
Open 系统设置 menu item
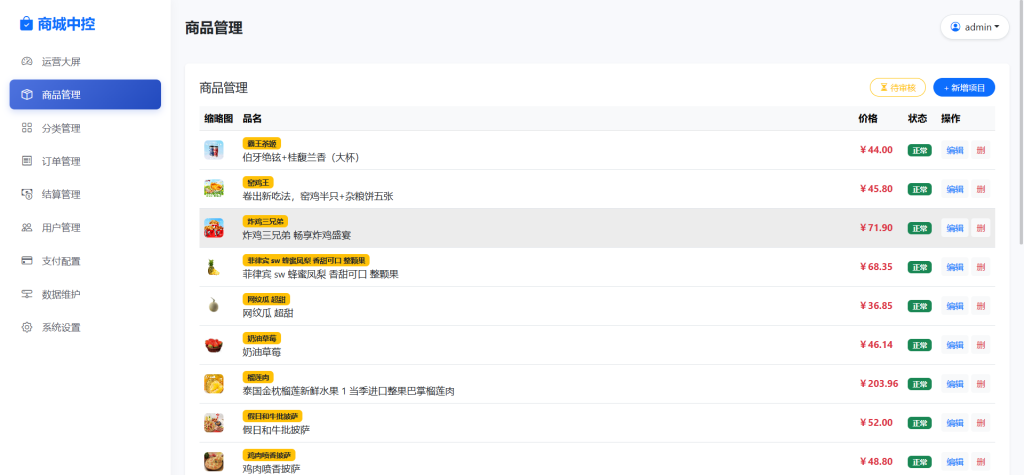click(x=85, y=327)
